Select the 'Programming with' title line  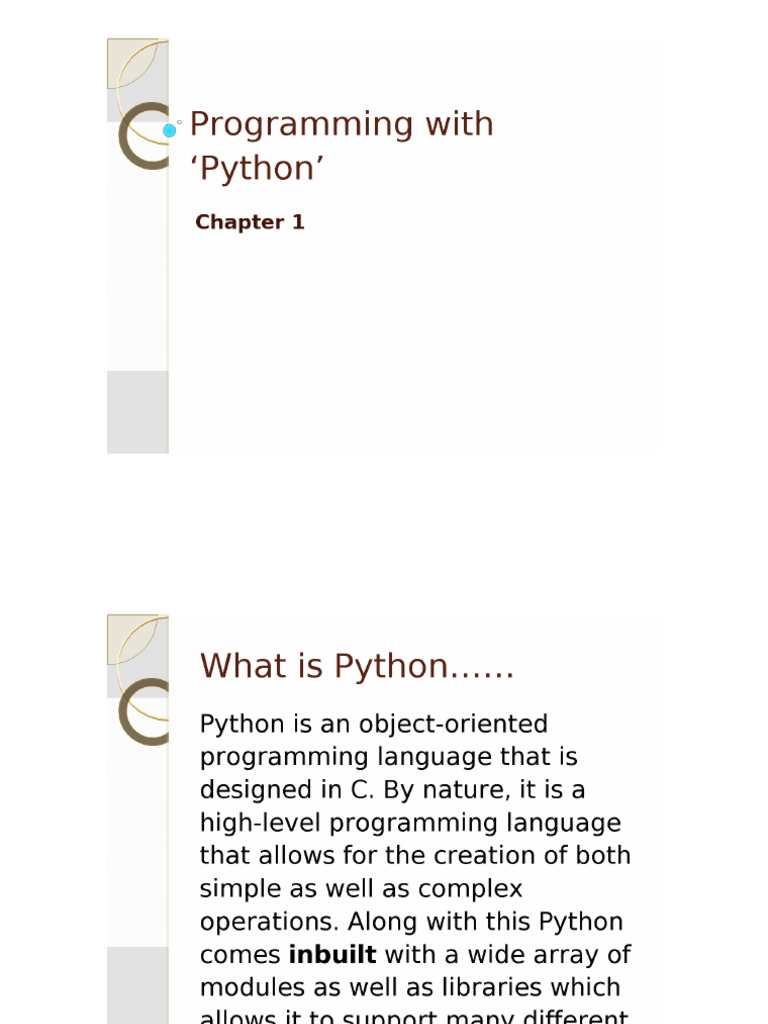(x=341, y=124)
